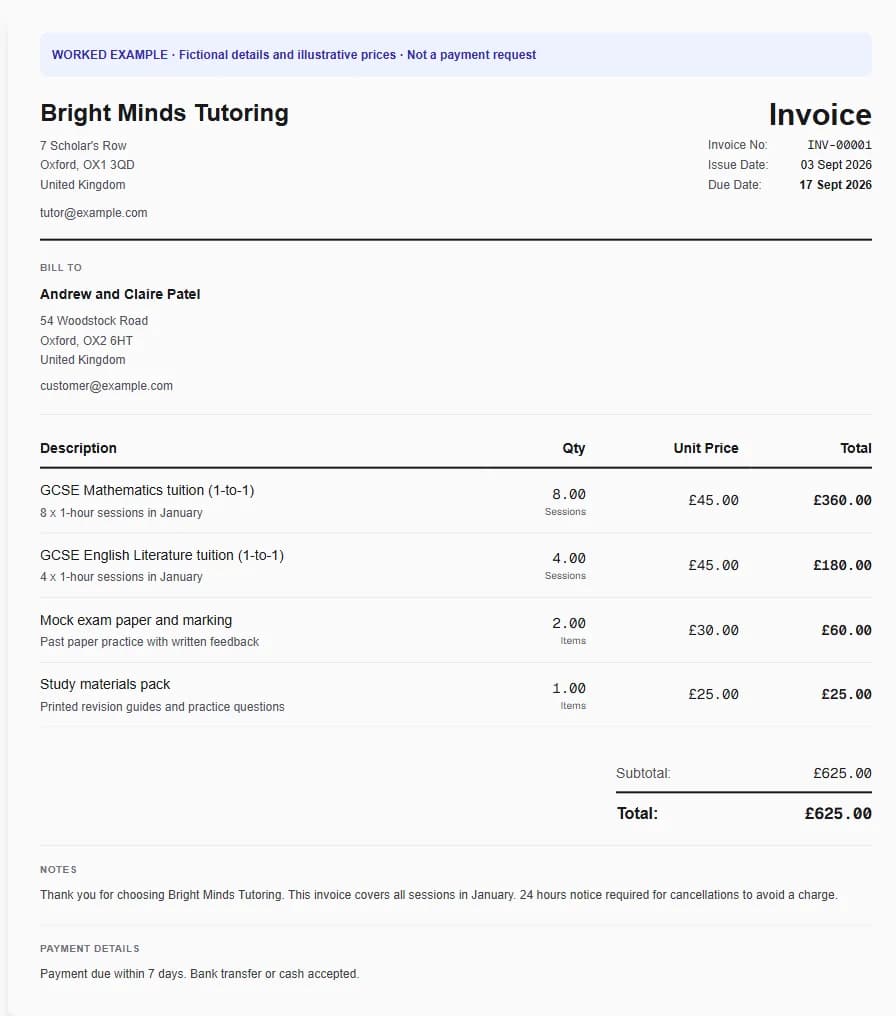
Task: Click 4 x 1-hour sessions in January
Action: tap(121, 577)
